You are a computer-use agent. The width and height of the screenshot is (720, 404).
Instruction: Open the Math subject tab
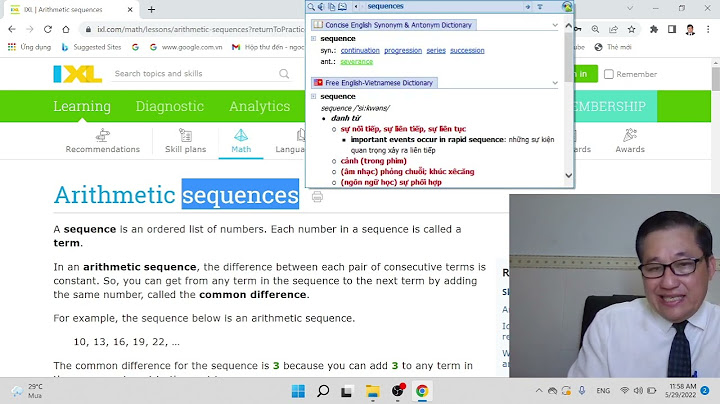pos(241,141)
